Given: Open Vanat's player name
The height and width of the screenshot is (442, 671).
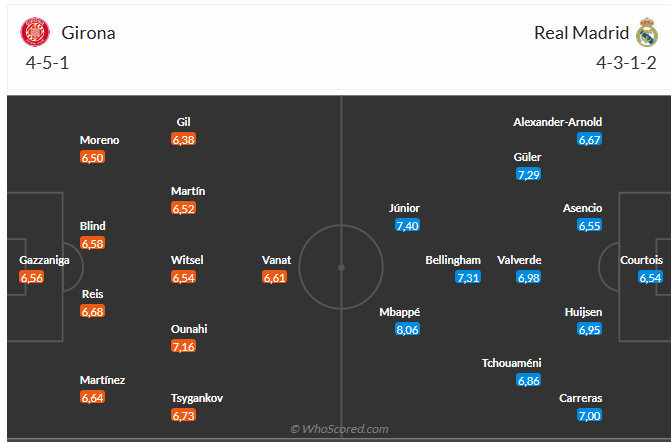Looking at the screenshot, I should click(x=276, y=260).
